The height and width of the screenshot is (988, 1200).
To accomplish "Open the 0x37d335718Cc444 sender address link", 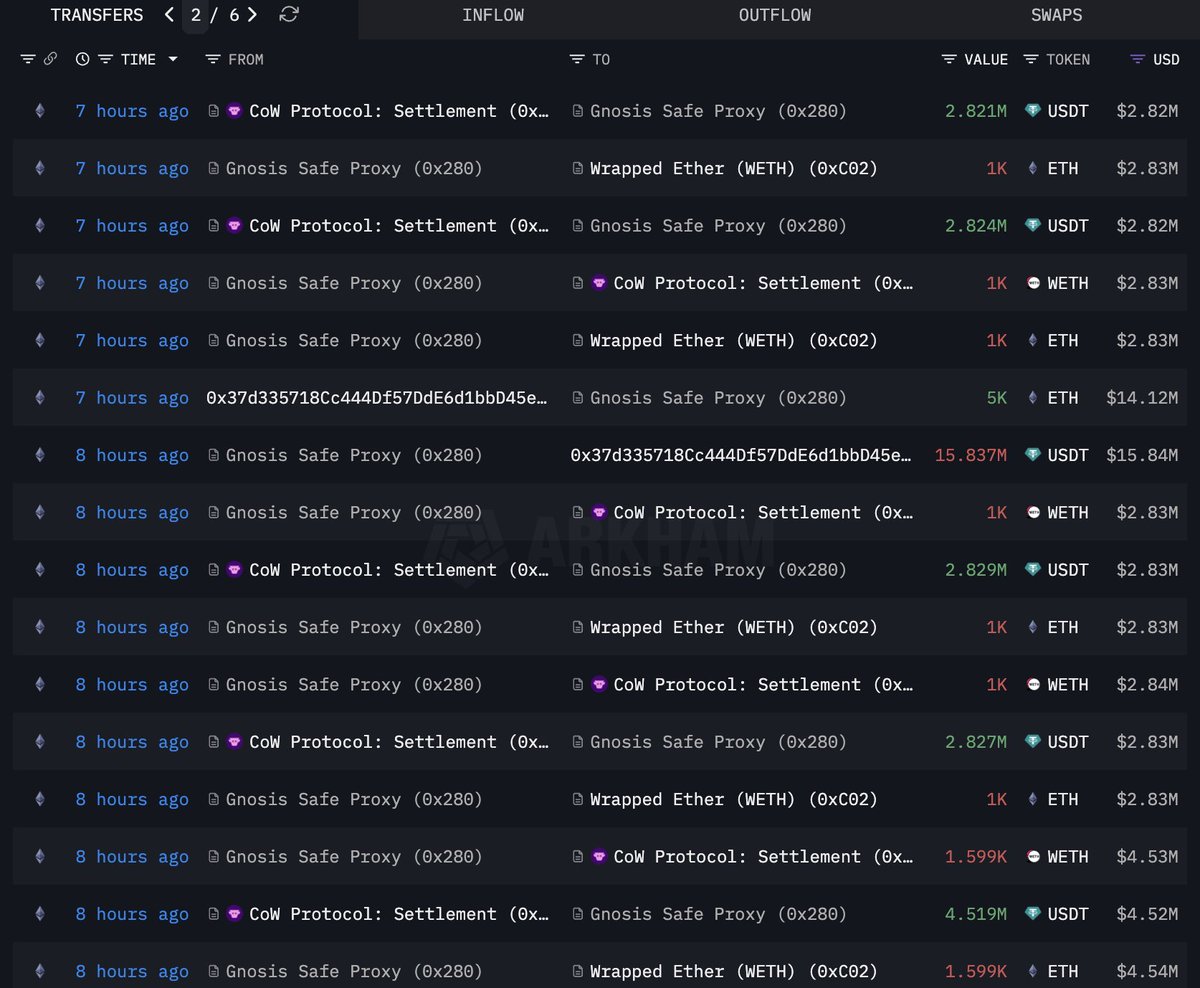I will tap(376, 398).
